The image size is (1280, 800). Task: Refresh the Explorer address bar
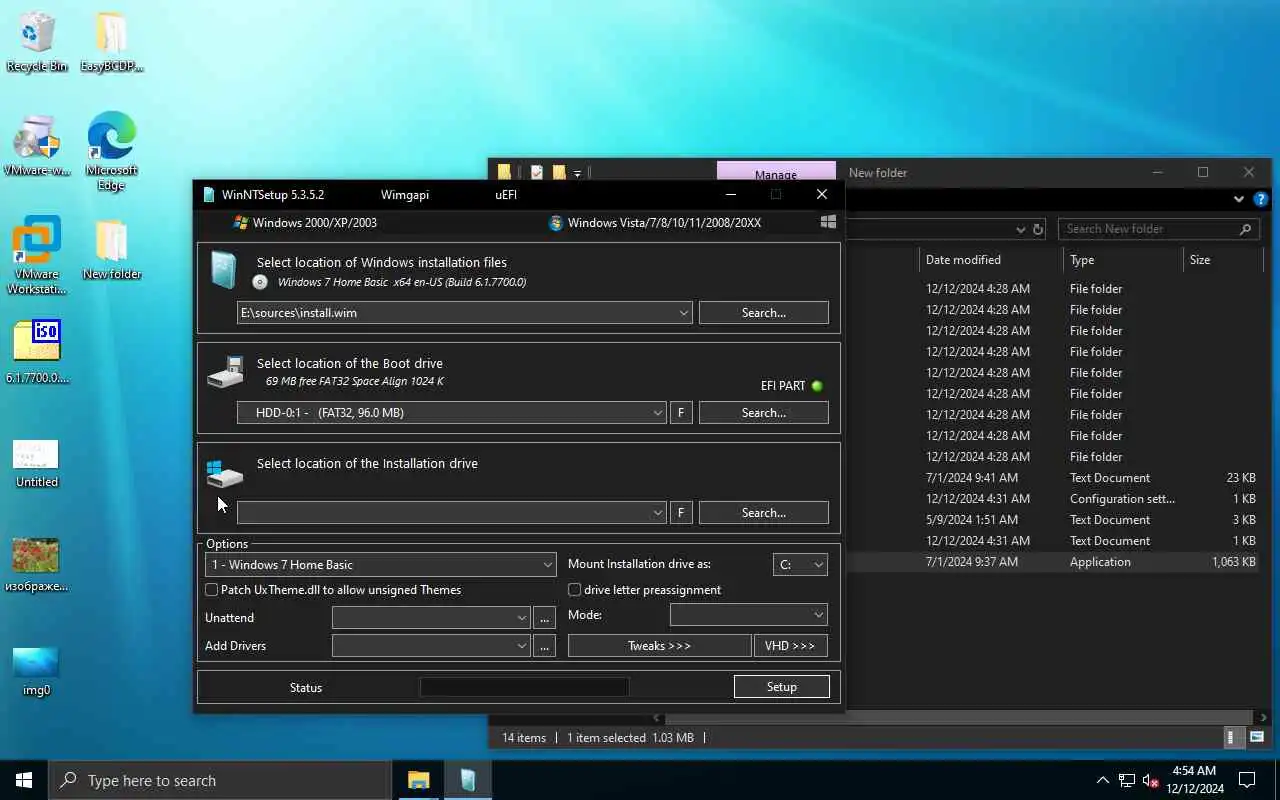point(1038,229)
